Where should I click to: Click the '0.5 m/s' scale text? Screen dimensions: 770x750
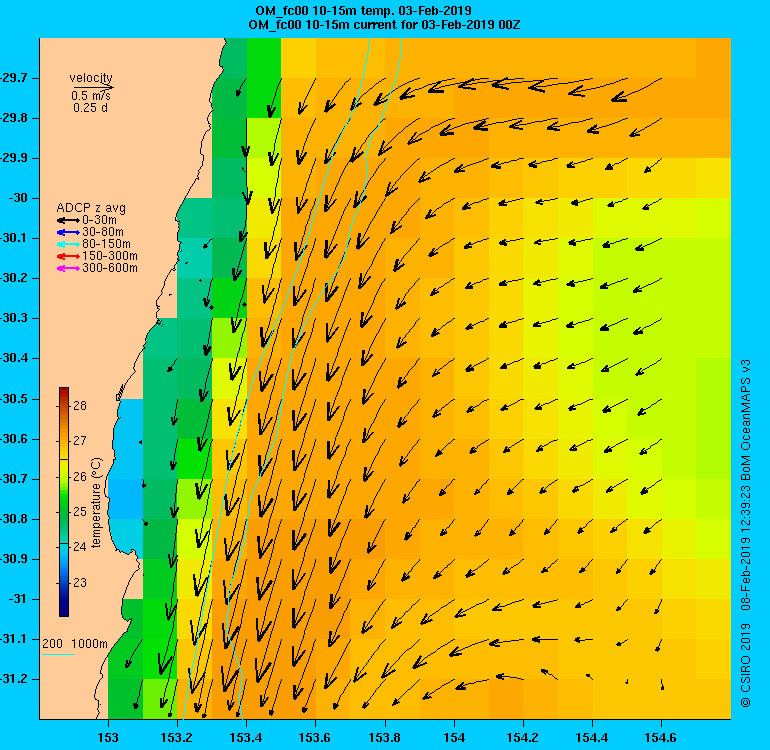click(x=91, y=96)
